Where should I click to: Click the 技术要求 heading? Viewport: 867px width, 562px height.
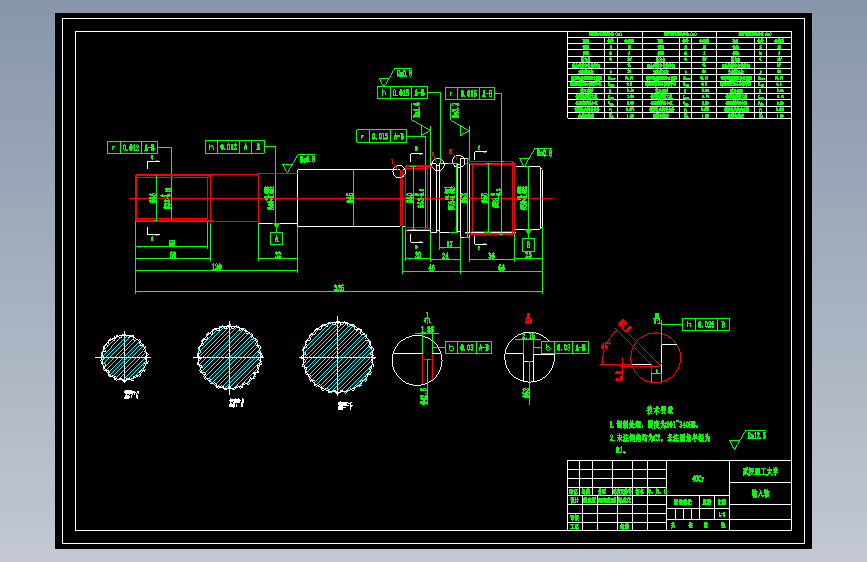click(660, 410)
